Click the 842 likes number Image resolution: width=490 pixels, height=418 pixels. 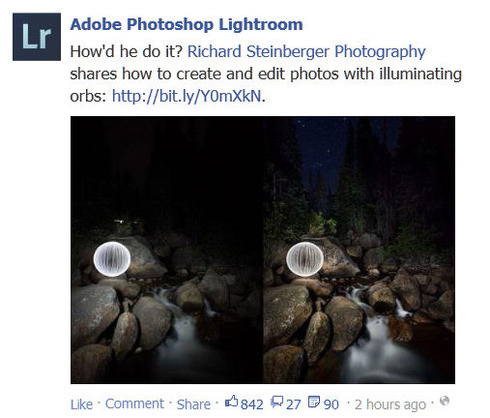pos(252,405)
